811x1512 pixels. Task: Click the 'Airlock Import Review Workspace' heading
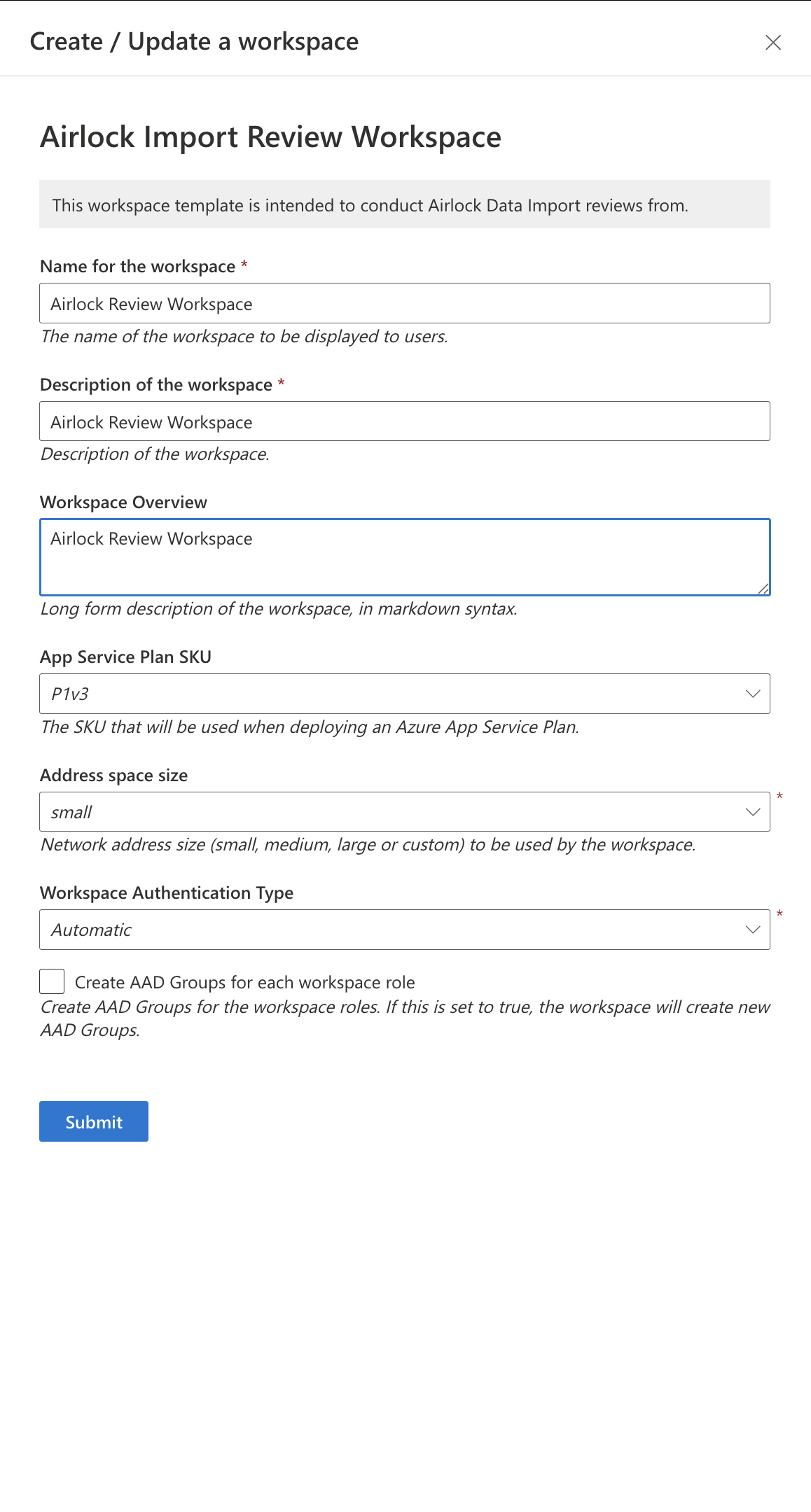click(270, 137)
